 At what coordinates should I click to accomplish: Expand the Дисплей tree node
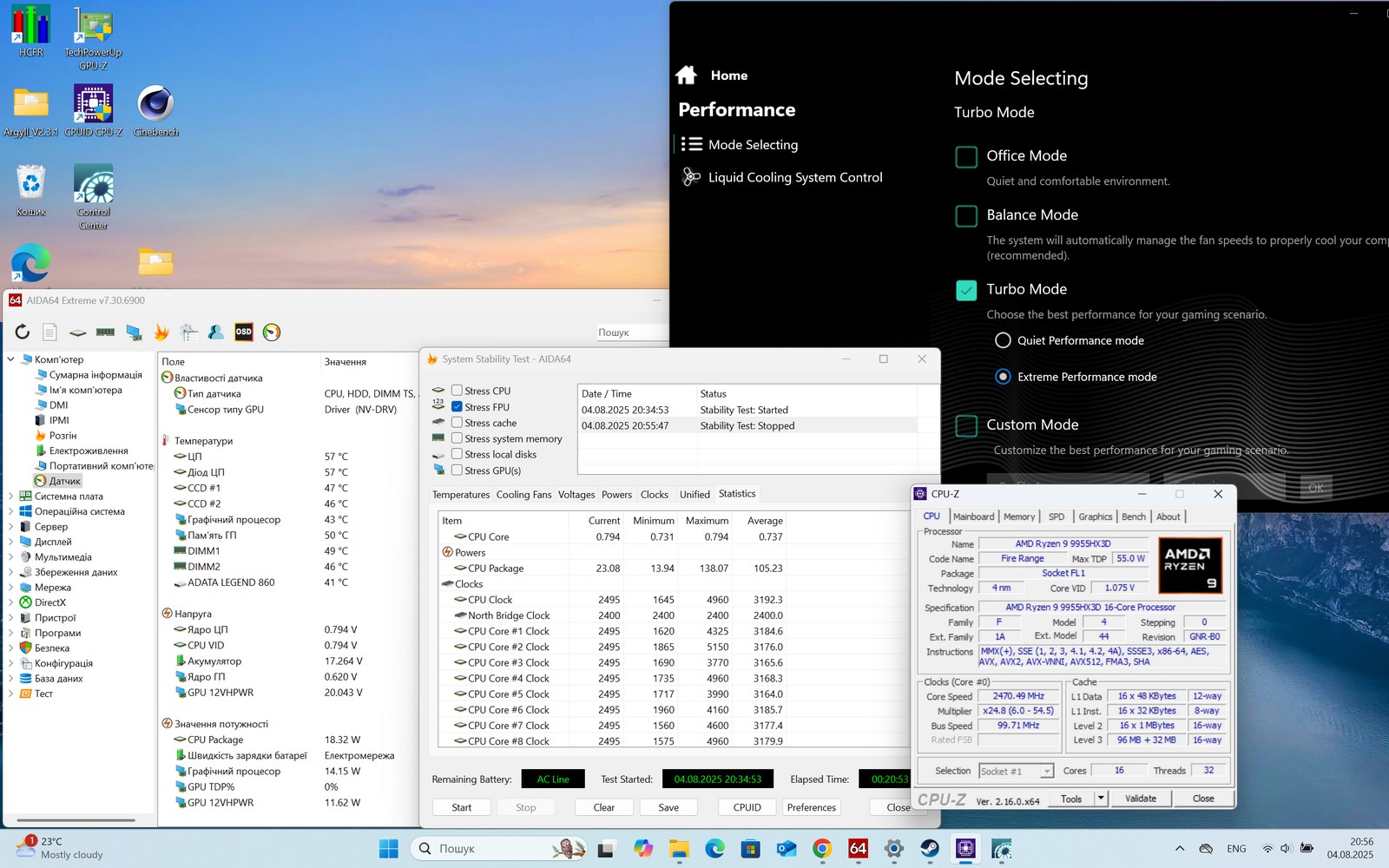[11, 542]
